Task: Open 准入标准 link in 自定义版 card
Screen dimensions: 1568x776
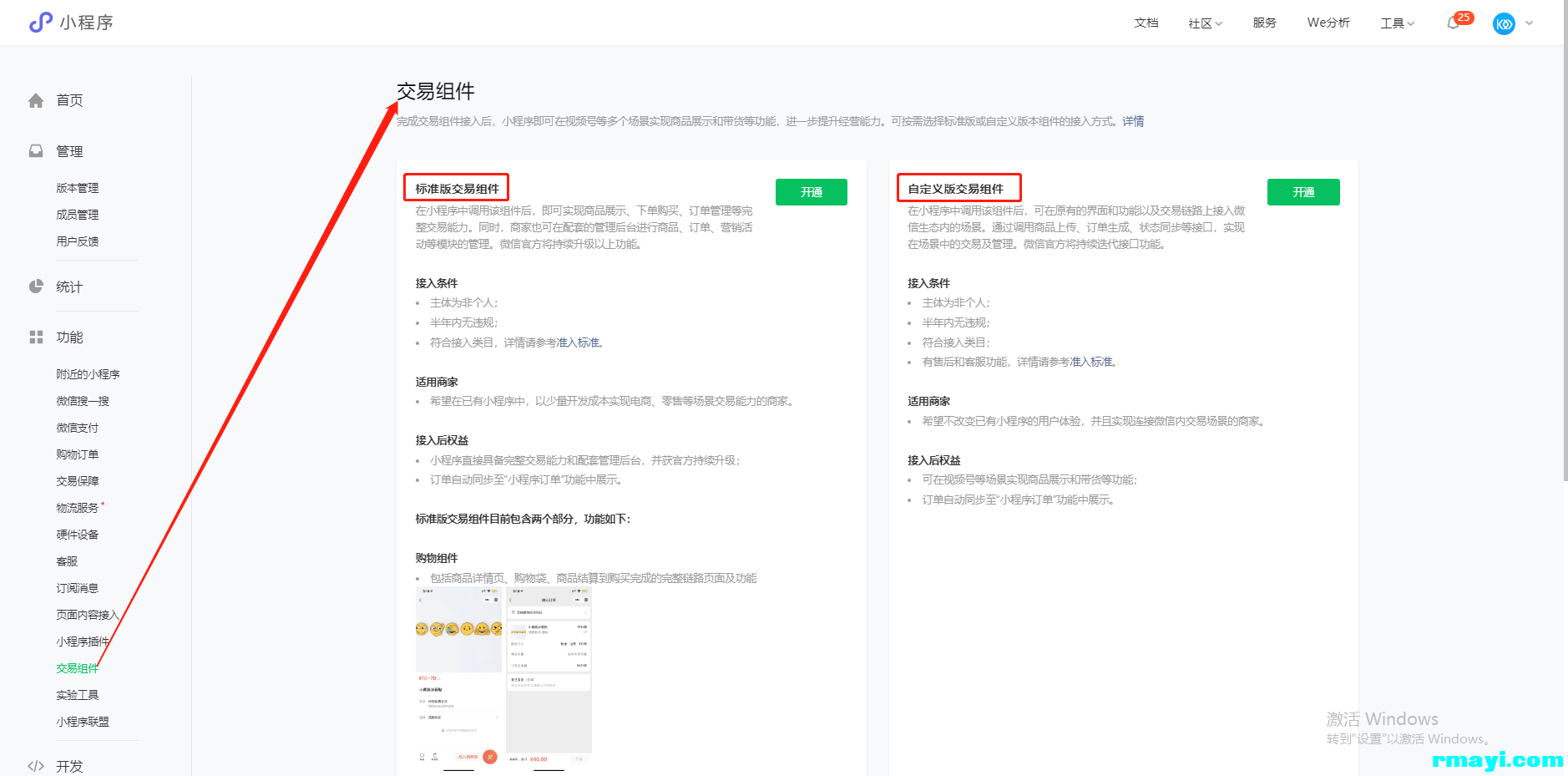Action: pyautogui.click(x=1091, y=362)
